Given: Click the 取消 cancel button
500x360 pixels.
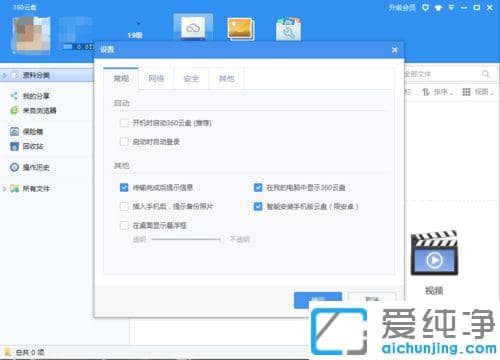Looking at the screenshot, I should tap(372, 299).
